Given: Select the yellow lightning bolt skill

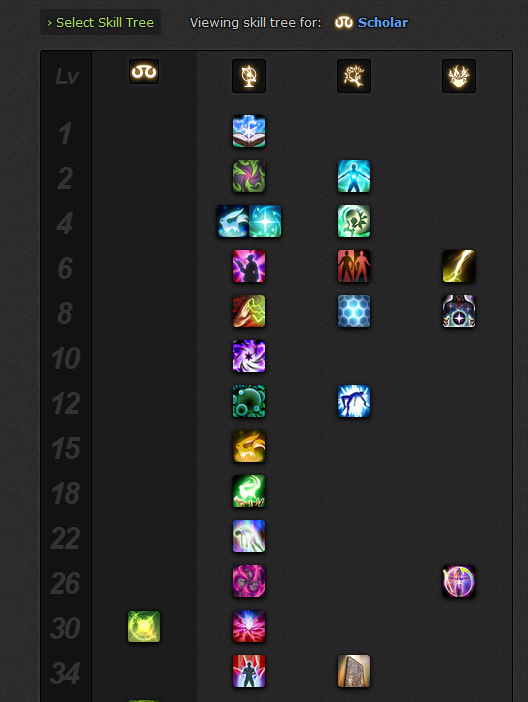Looking at the screenshot, I should click(x=459, y=266).
